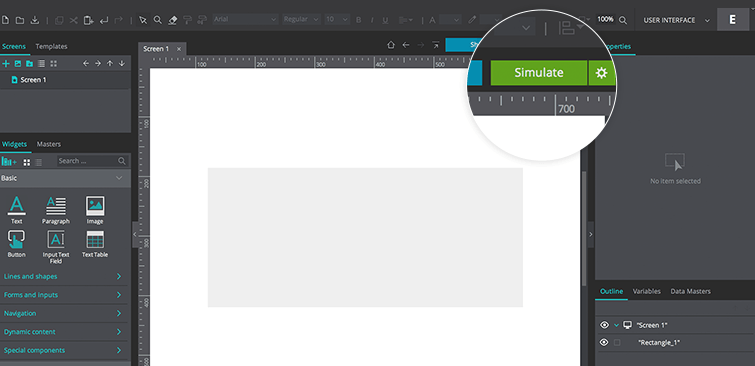The image size is (755, 366).
Task: Add a new screen with plus icon
Action: pos(6,64)
